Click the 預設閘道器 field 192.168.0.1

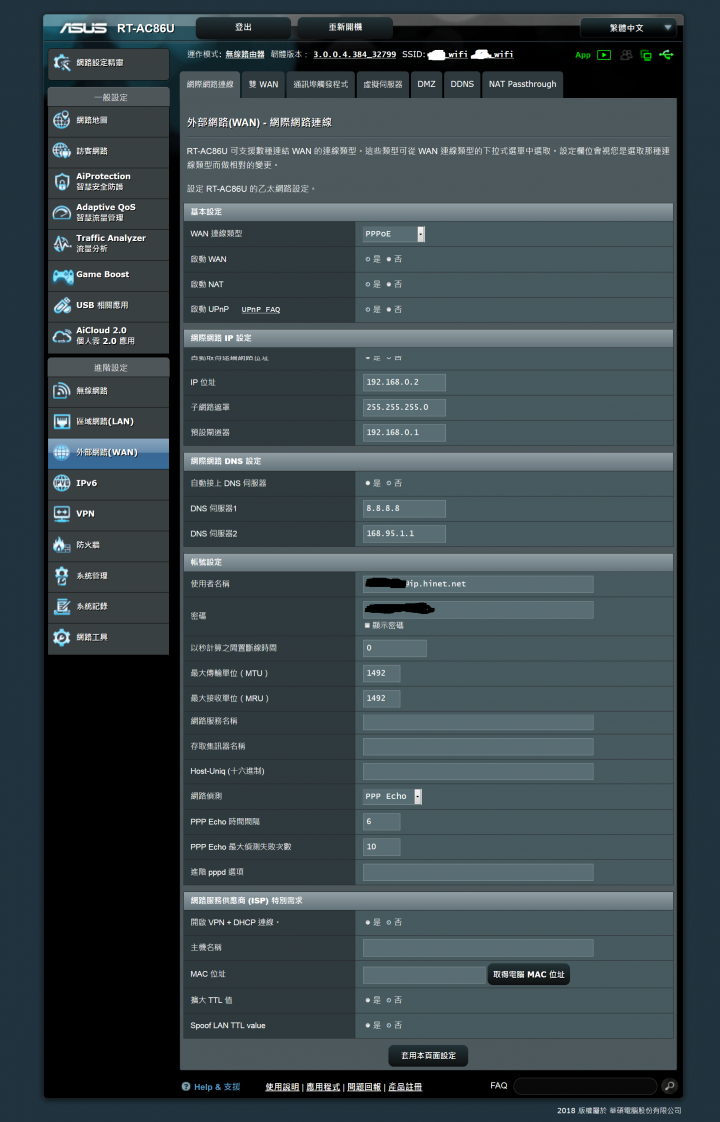coord(404,433)
